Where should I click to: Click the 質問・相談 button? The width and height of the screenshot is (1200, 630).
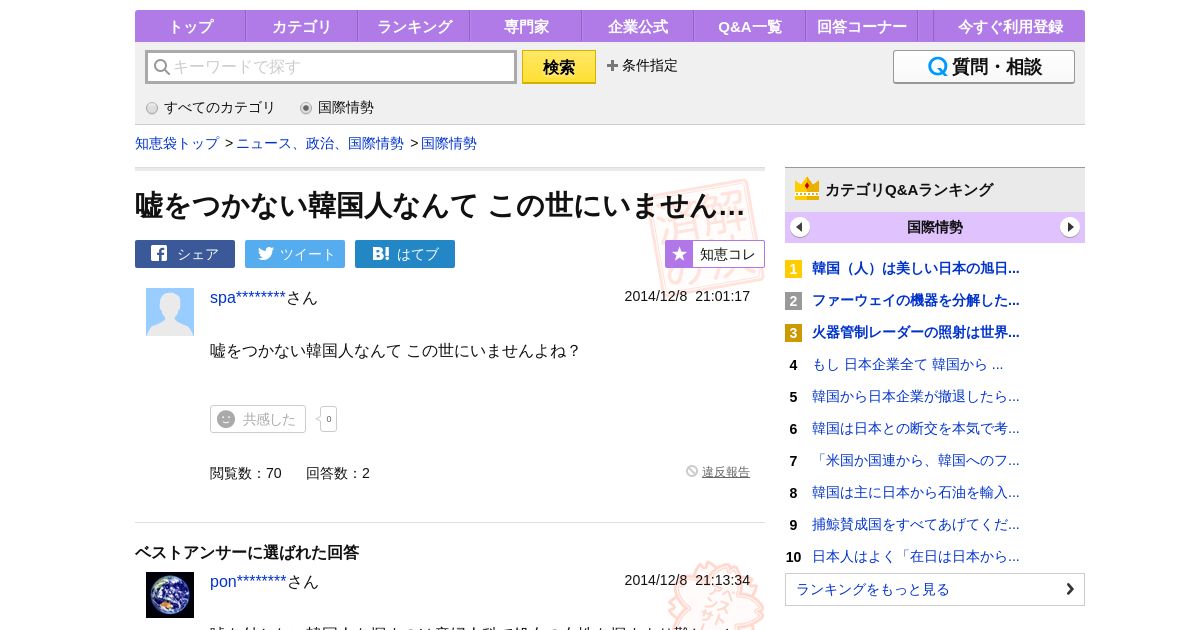(984, 67)
